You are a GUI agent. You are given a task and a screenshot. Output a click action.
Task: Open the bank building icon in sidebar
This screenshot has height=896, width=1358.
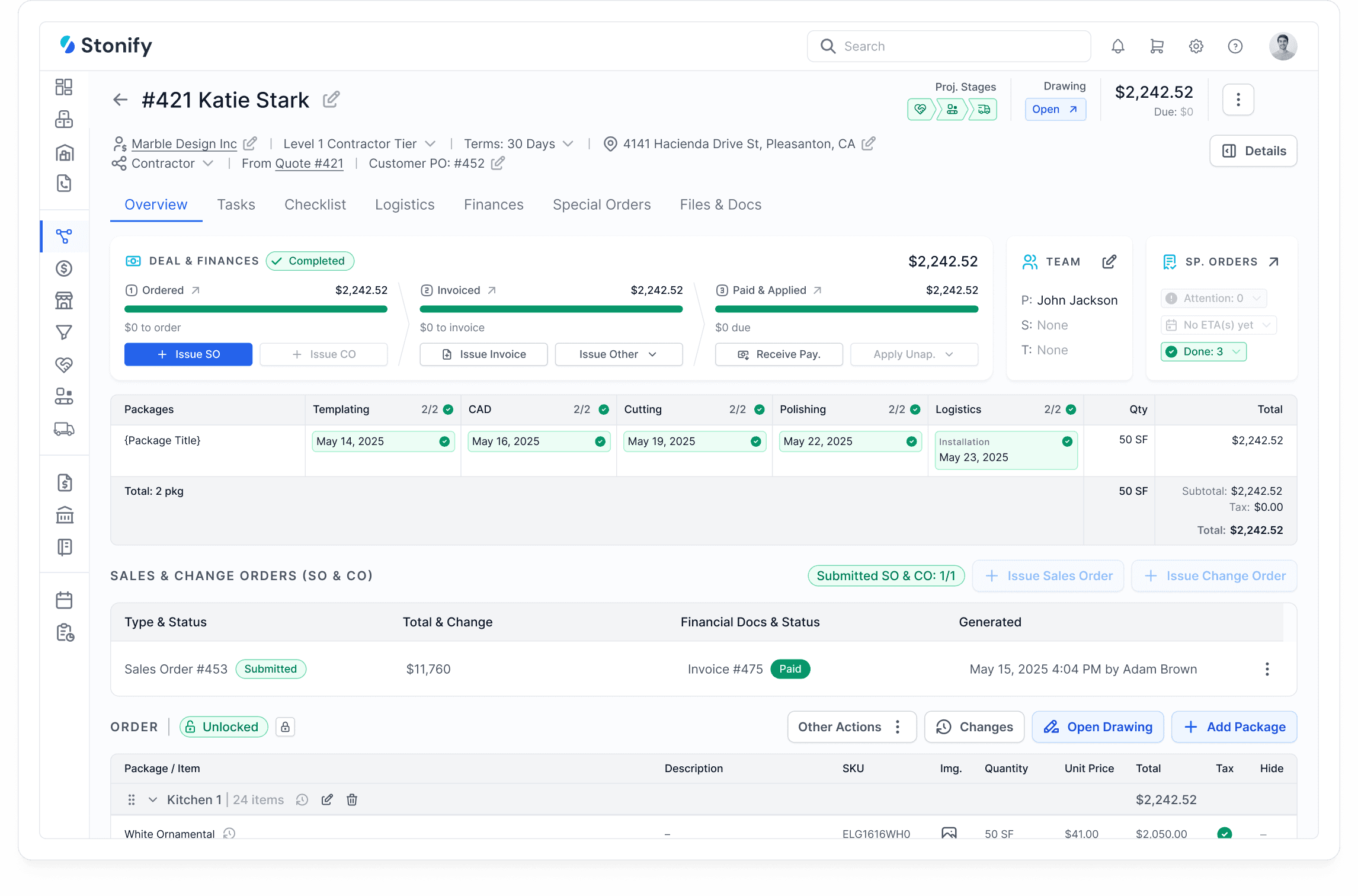point(64,515)
